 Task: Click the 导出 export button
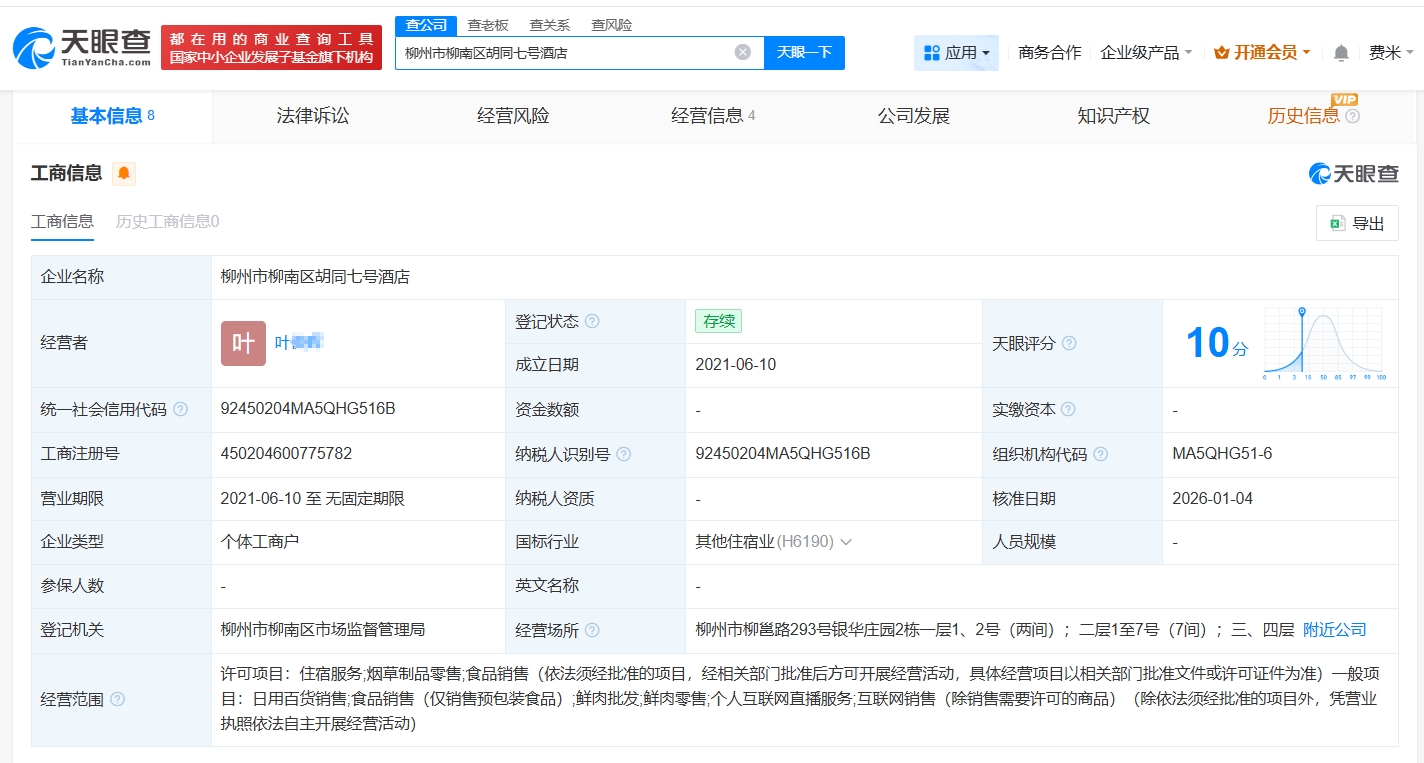tap(1357, 224)
